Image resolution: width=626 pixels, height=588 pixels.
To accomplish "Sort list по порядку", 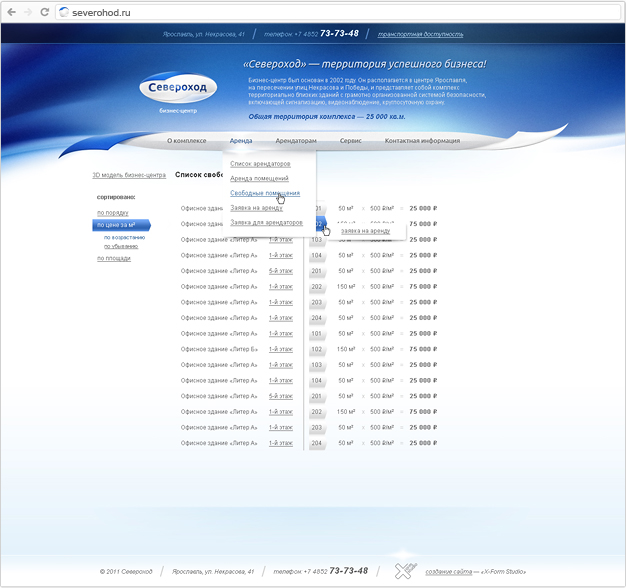I will pos(113,213).
